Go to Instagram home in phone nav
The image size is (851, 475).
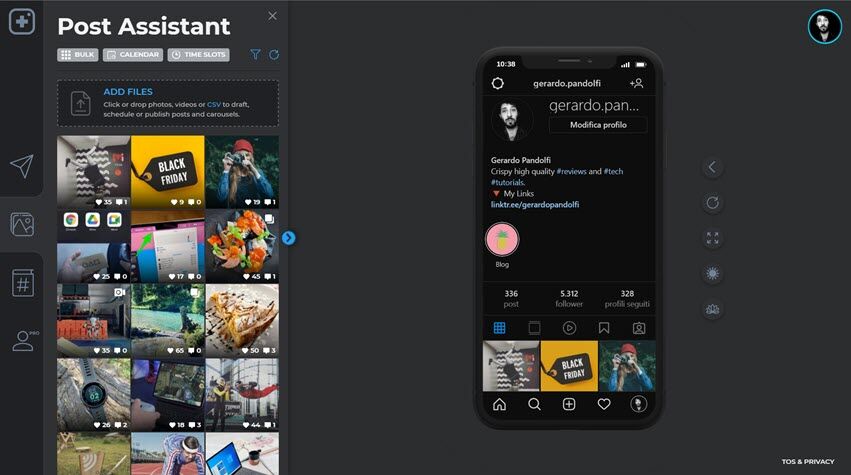pyautogui.click(x=499, y=404)
